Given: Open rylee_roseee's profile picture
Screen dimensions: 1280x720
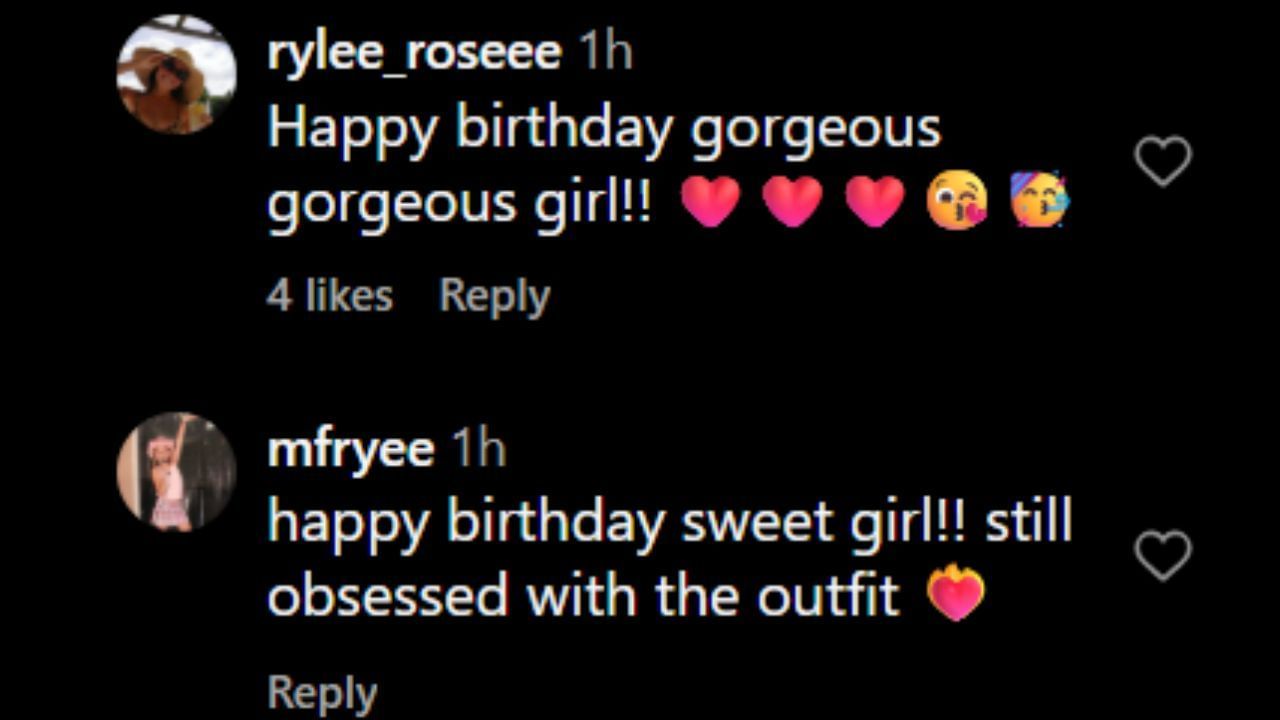Looking at the screenshot, I should tap(176, 74).
